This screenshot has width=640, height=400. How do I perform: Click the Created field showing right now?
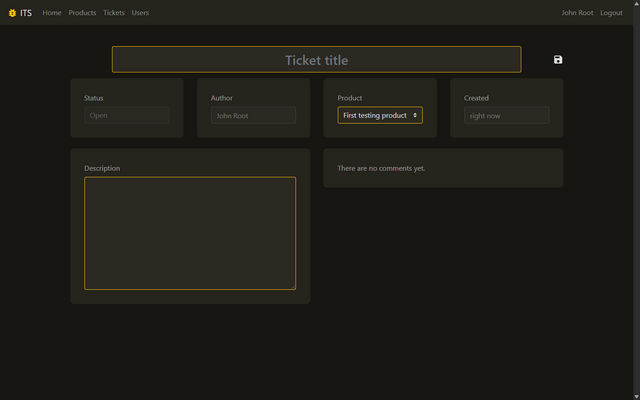point(507,115)
